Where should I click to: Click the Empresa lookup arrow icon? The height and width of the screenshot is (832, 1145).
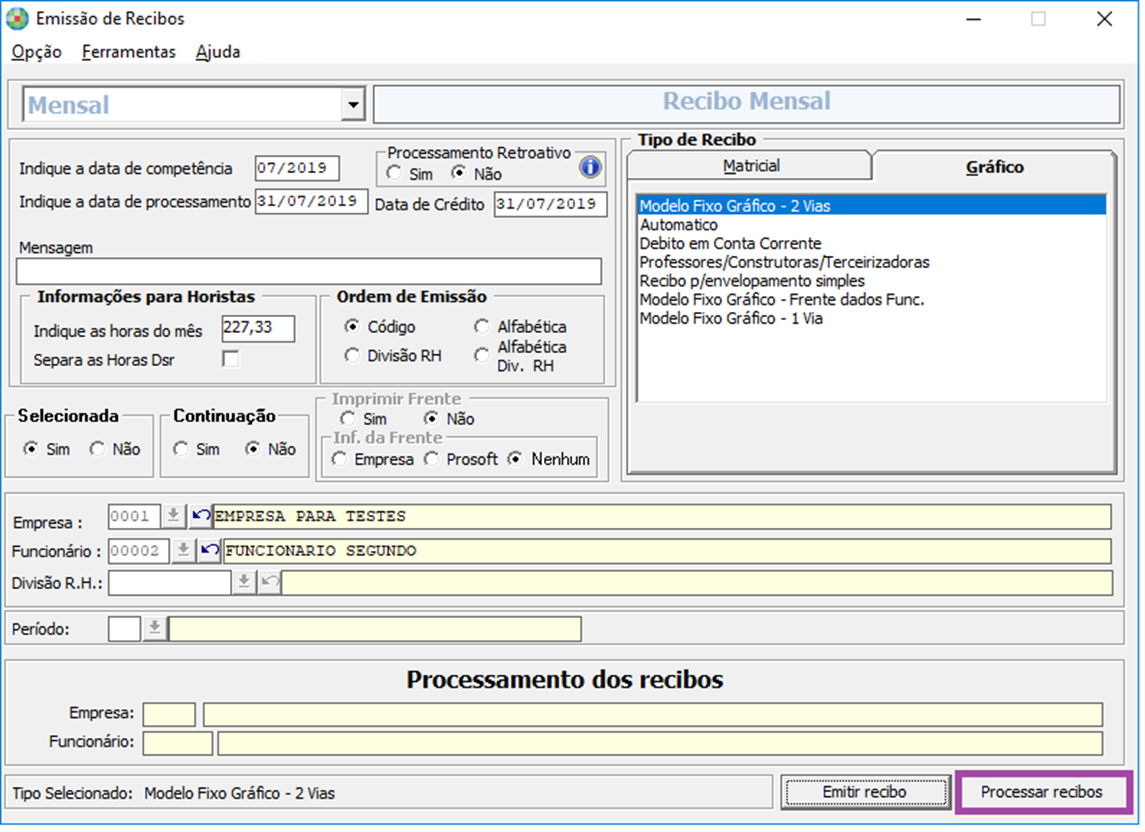click(x=173, y=516)
